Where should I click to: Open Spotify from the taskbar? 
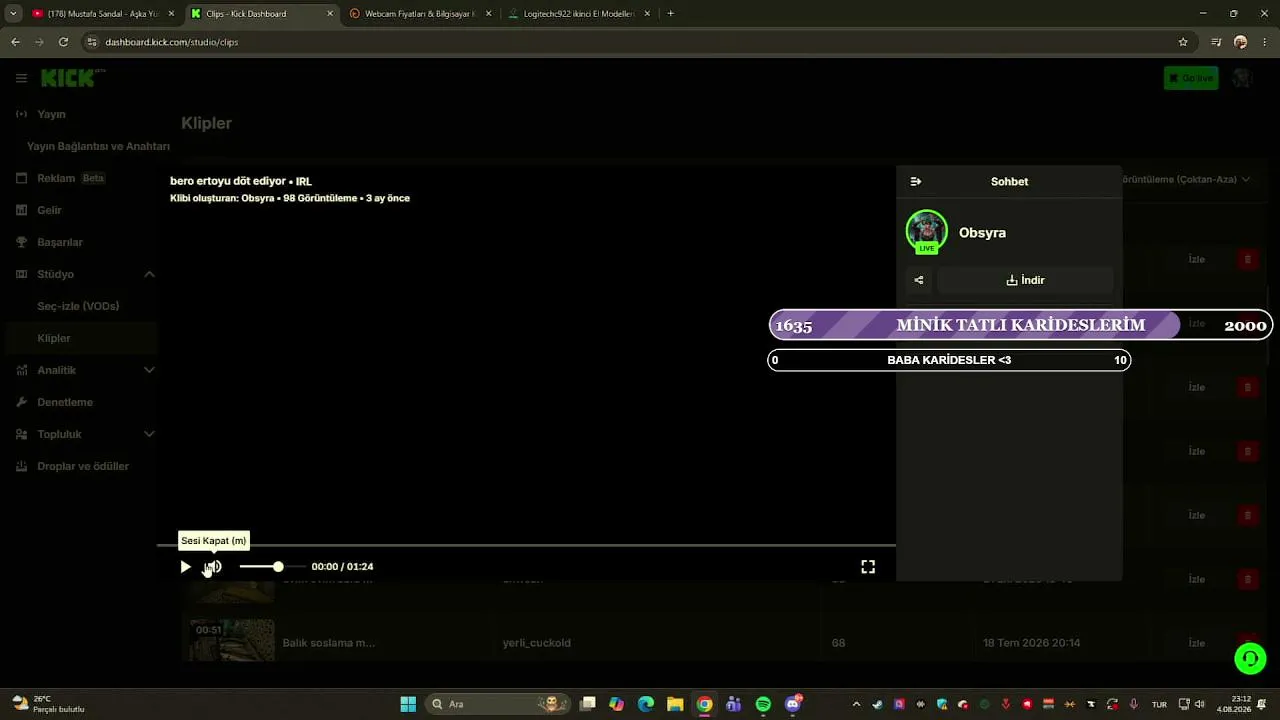pyautogui.click(x=763, y=704)
